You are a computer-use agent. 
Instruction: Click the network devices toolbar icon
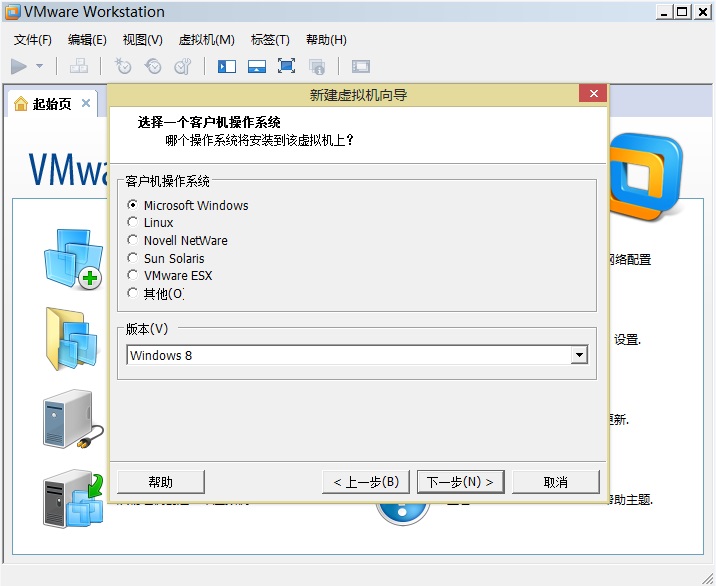(x=79, y=67)
